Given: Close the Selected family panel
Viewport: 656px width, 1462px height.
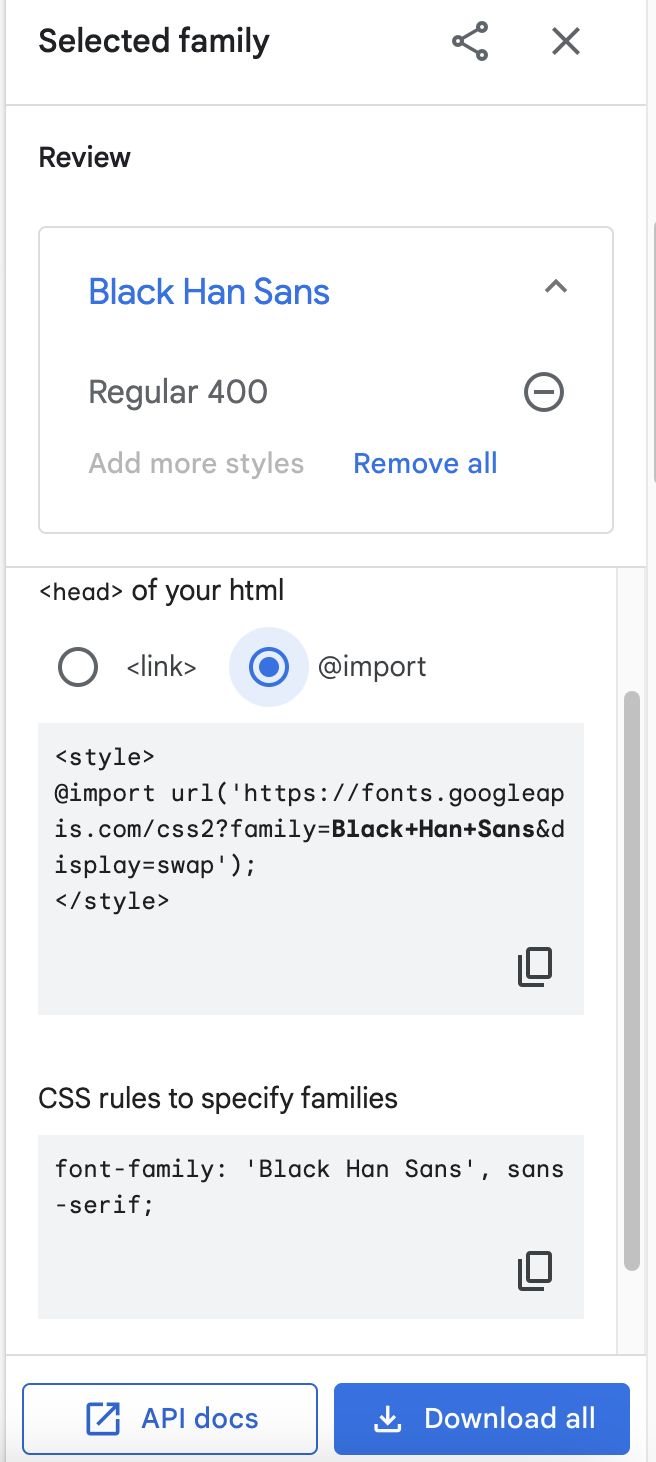Looking at the screenshot, I should pos(566,42).
